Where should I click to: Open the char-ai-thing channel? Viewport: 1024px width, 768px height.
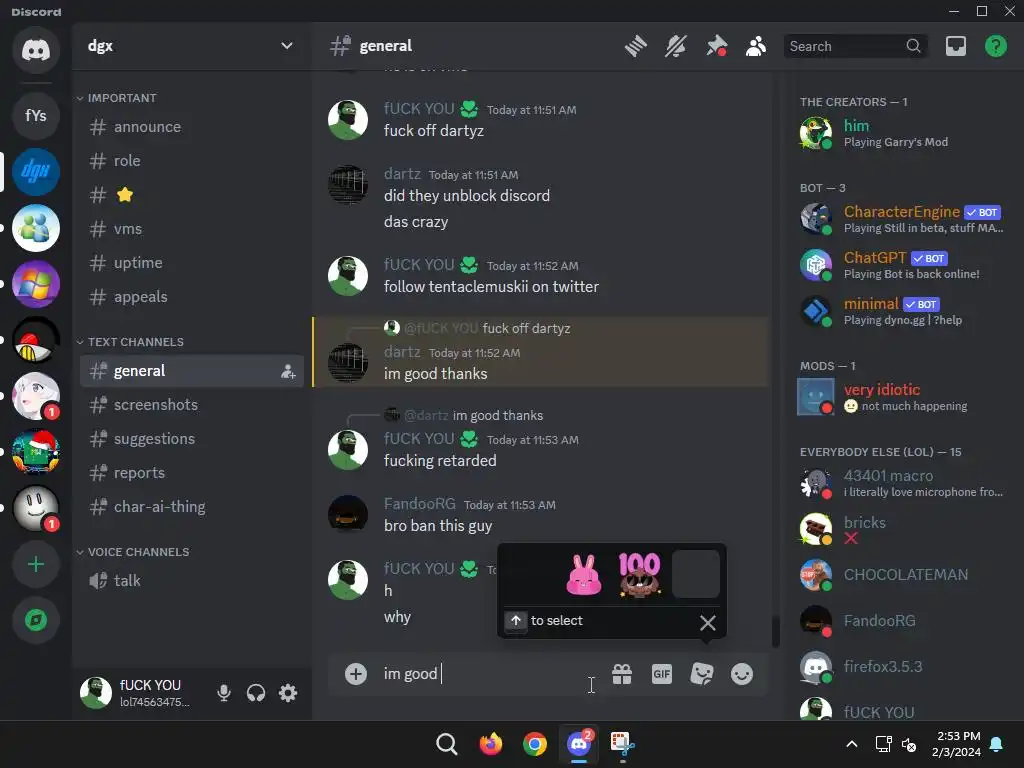(191, 507)
